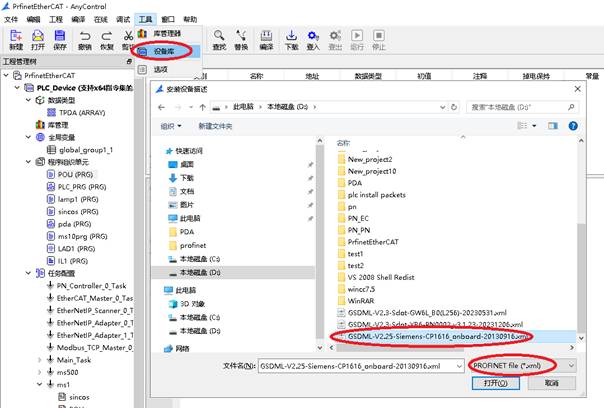Click the 登入 (Login) toolbar icon
Image resolution: width=604 pixels, height=408 pixels.
click(x=313, y=40)
